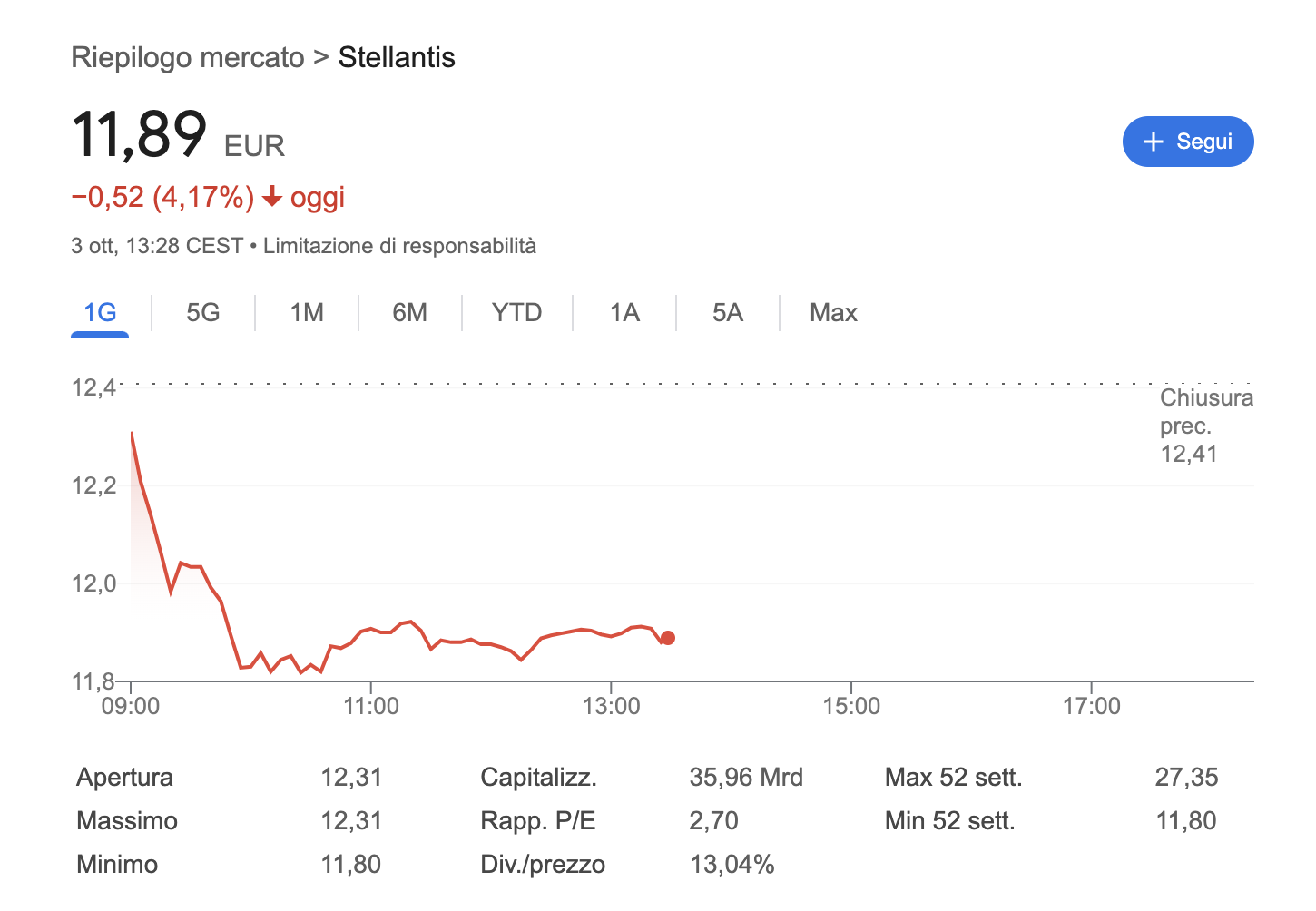This screenshot has width=1316, height=911.
Task: Select the Max range tab
Action: [x=833, y=313]
